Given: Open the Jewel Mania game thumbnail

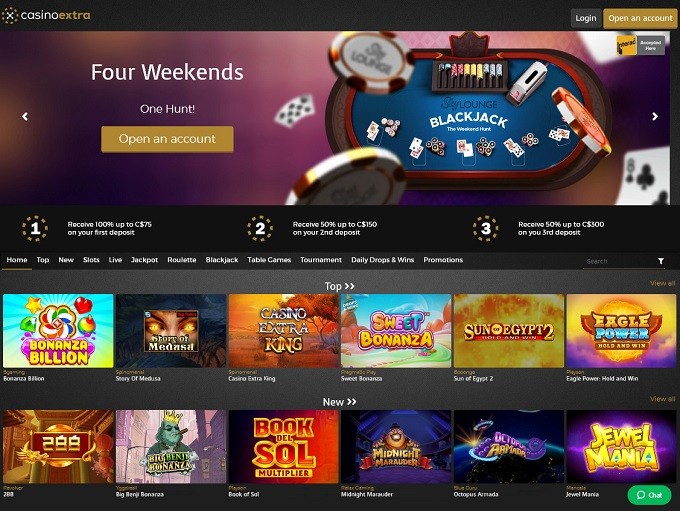Looking at the screenshot, I should pos(621,447).
